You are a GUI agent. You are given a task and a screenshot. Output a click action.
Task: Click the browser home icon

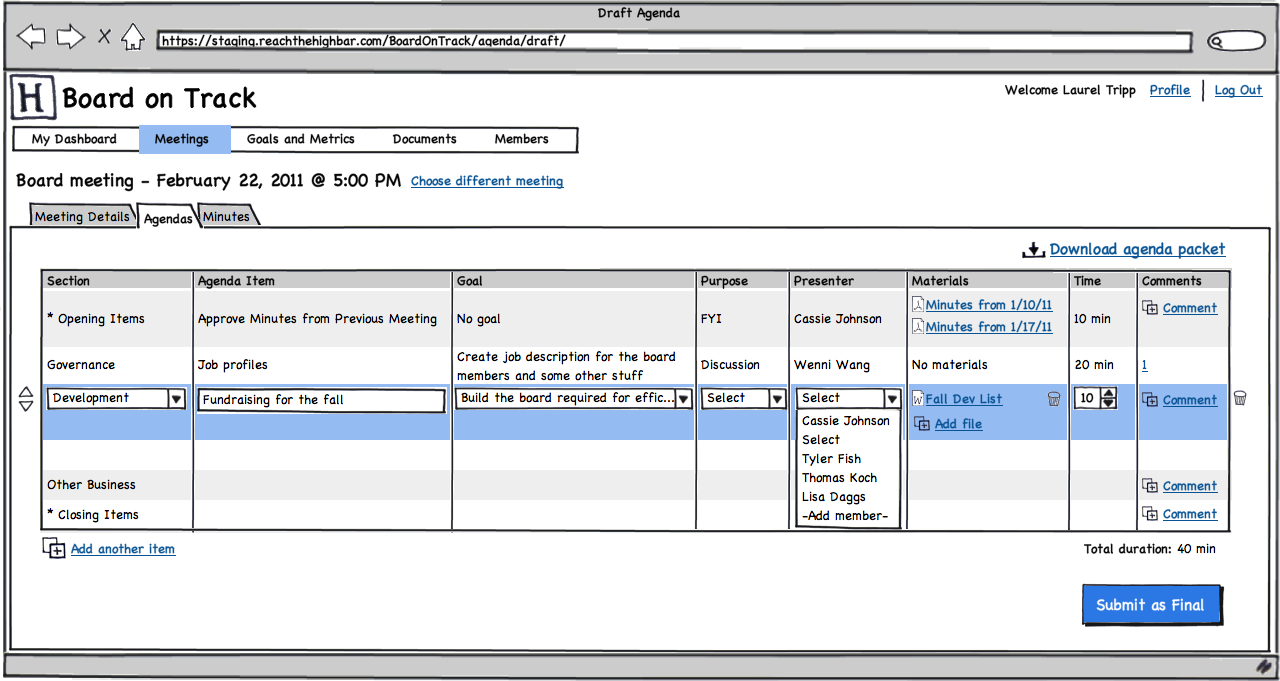point(133,38)
